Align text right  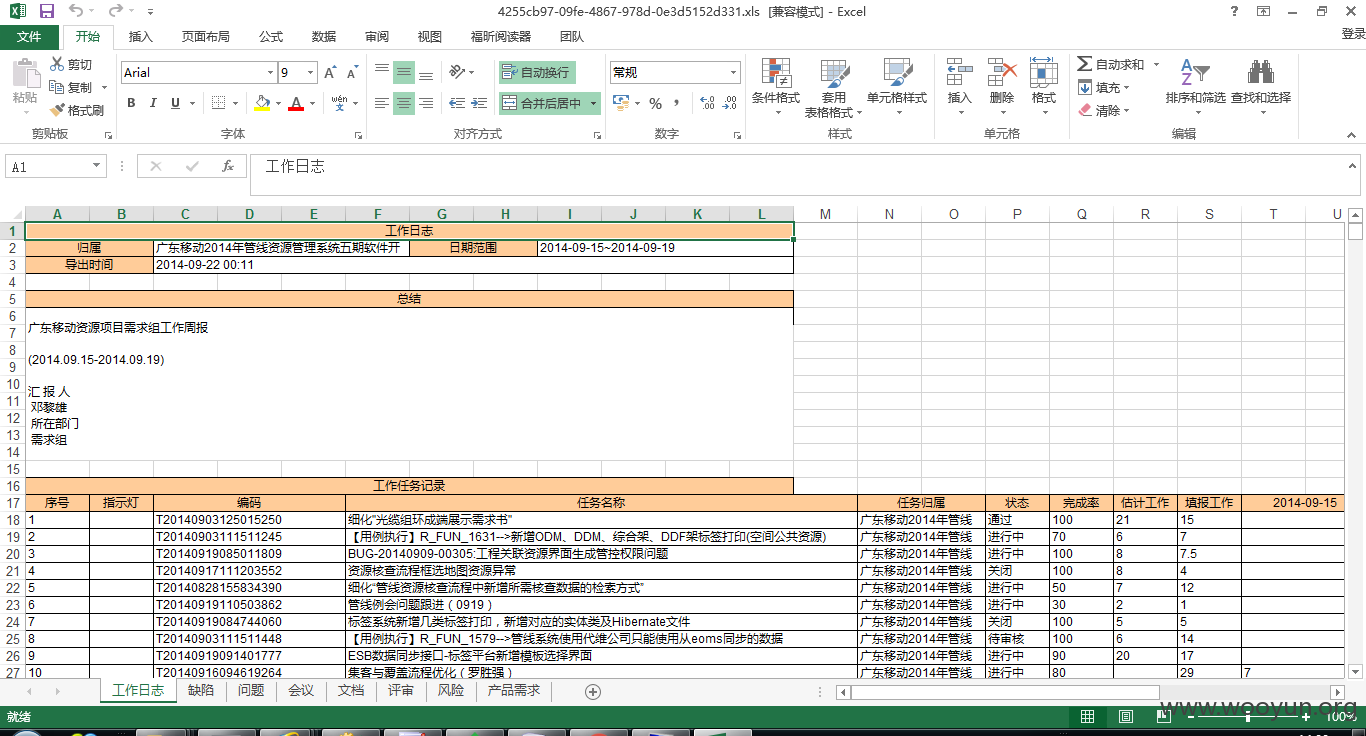(x=426, y=103)
